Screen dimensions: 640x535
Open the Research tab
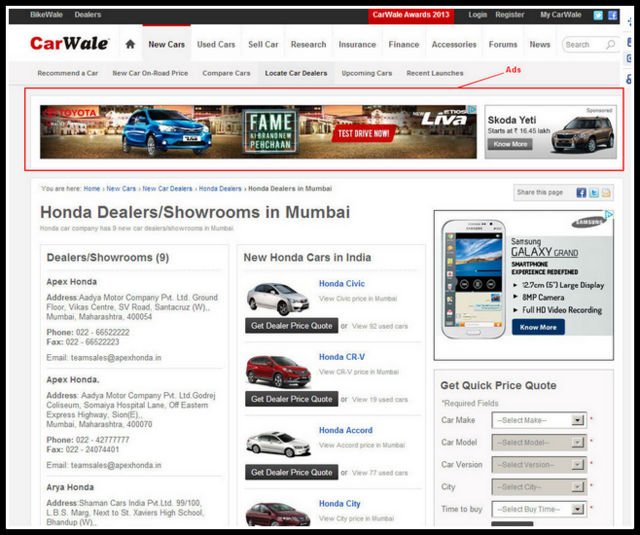pyautogui.click(x=309, y=44)
